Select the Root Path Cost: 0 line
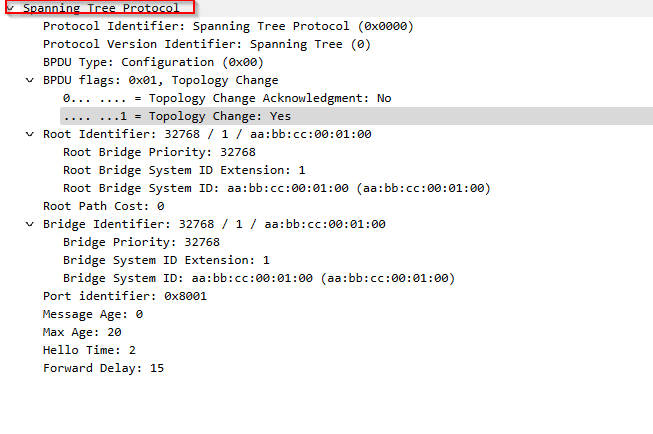653x434 pixels. [x=104, y=206]
